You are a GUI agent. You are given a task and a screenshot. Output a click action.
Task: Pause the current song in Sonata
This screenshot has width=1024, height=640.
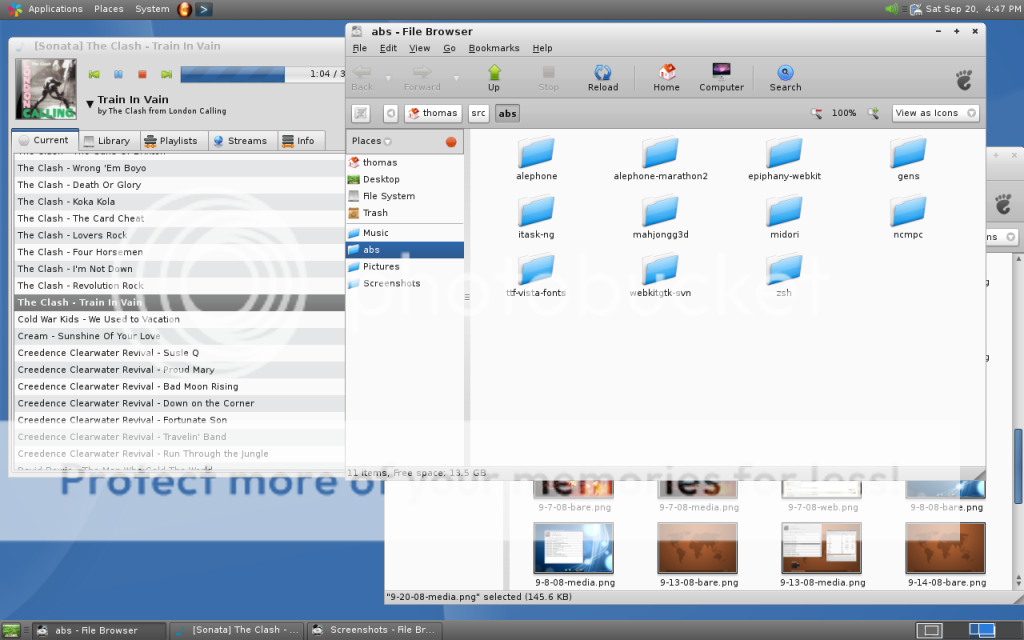click(118, 74)
